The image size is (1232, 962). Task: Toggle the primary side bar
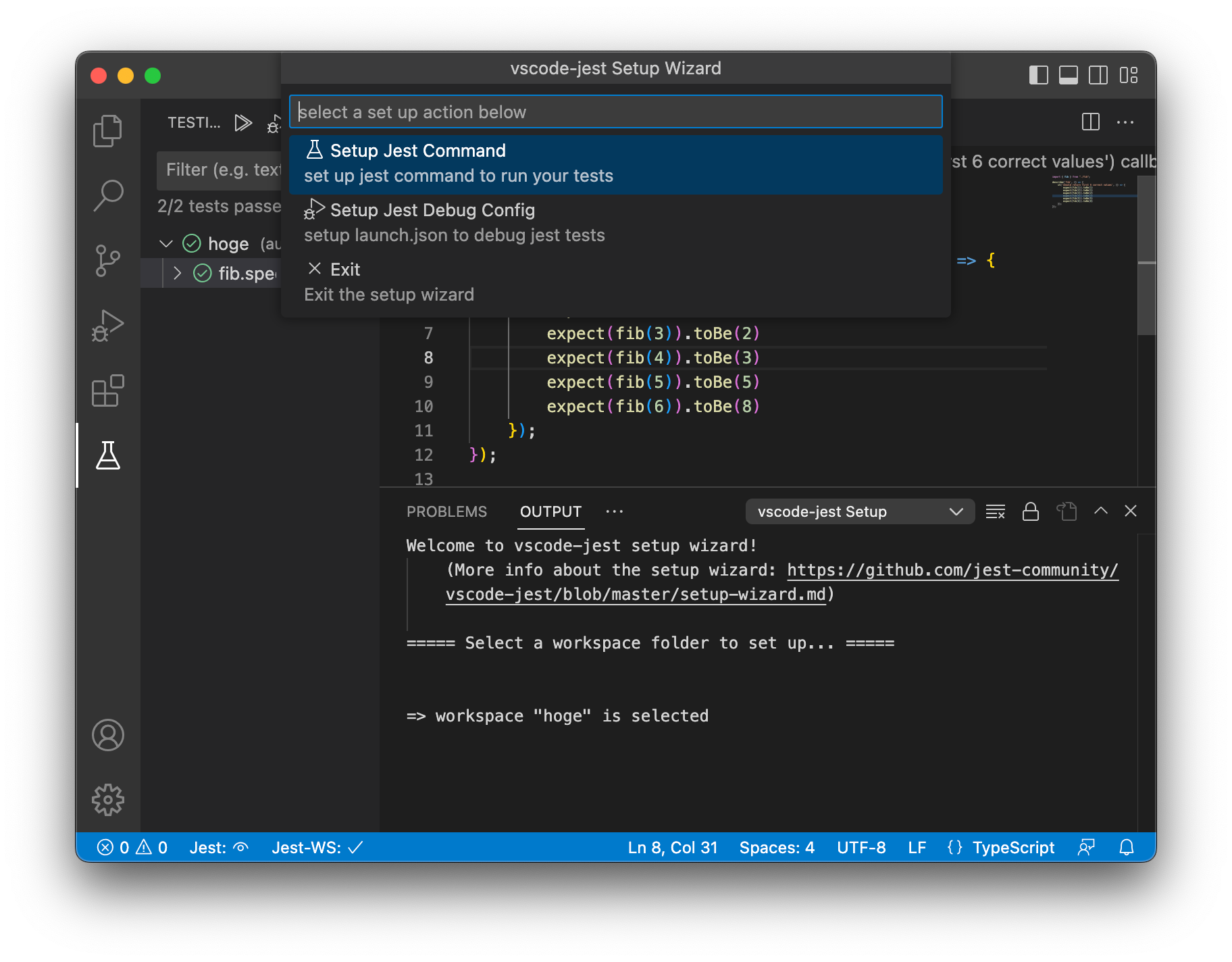click(x=1039, y=75)
